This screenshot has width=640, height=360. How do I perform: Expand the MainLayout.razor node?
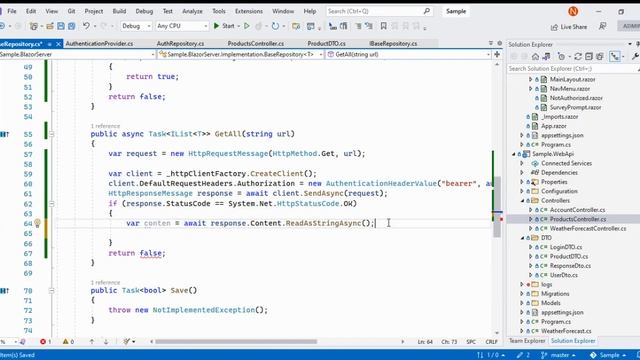(x=530, y=80)
